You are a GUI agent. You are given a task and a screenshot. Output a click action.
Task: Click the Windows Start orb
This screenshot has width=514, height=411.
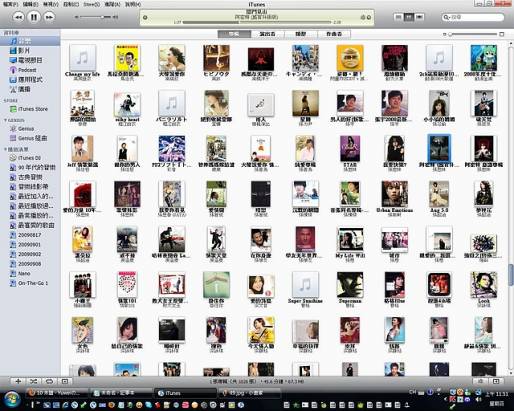12,399
